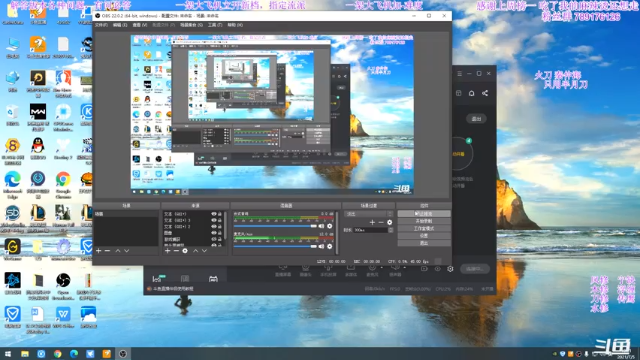This screenshot has height=360, width=640.
Task: Hide the first text source via eye icon
Action: (213, 214)
